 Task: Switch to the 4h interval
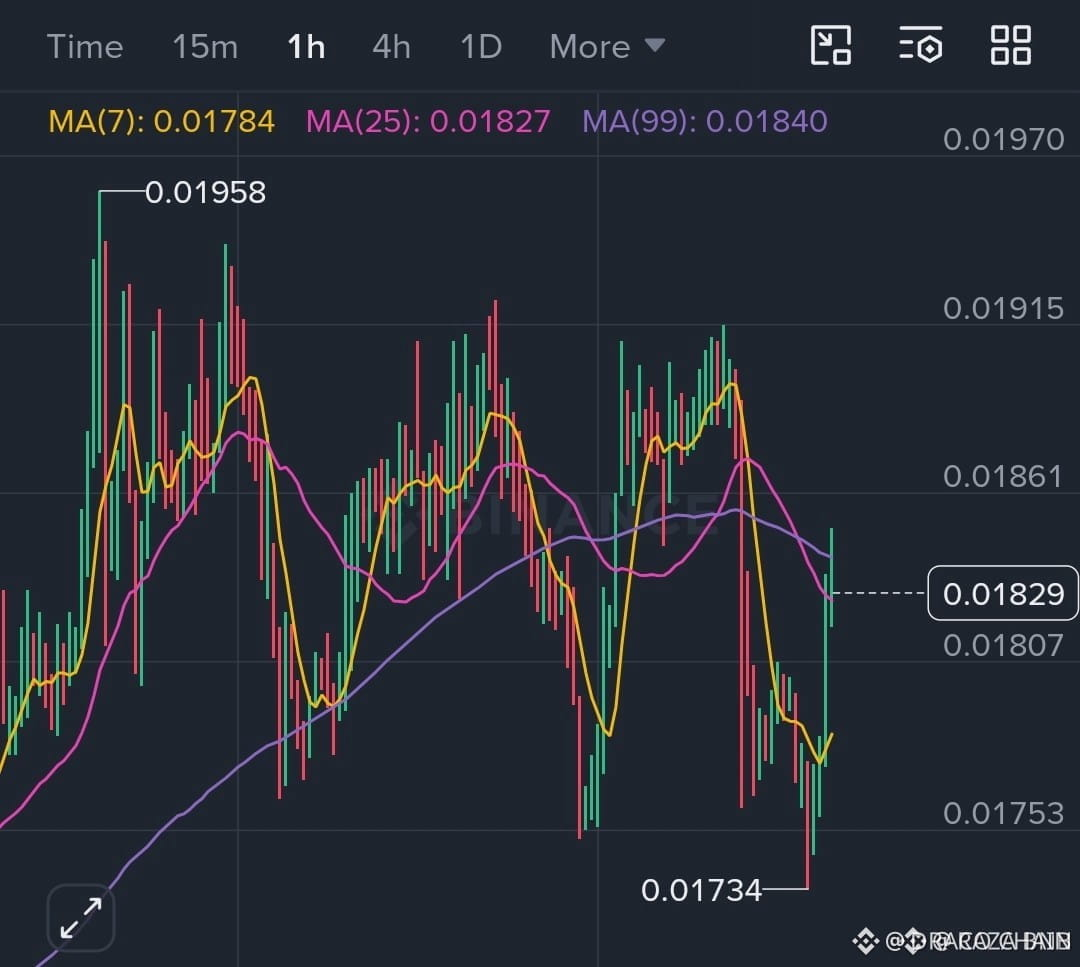point(391,47)
